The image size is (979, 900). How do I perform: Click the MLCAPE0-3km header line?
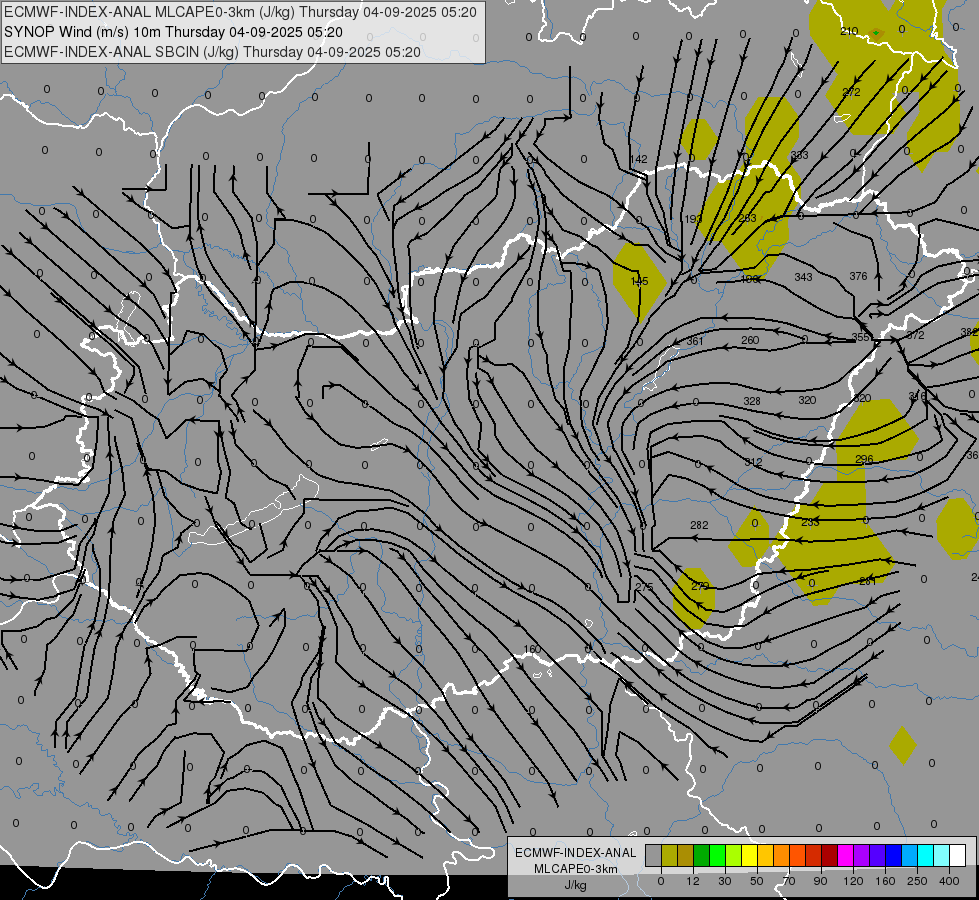(240, 12)
